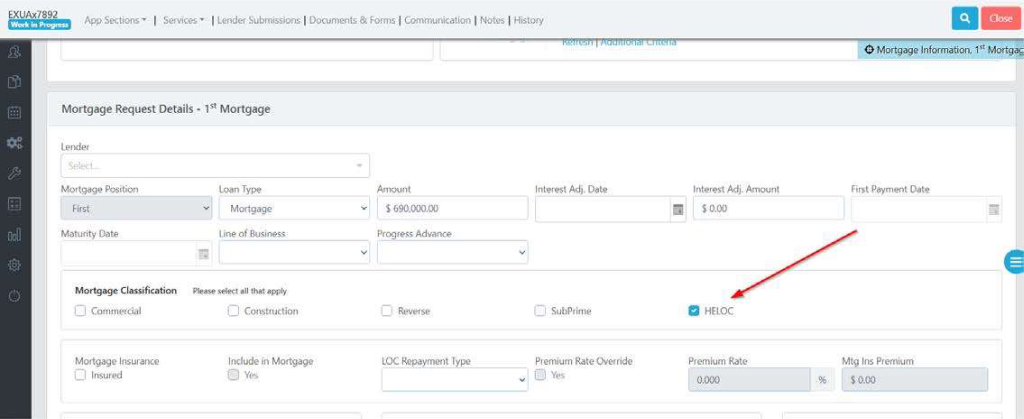Open calendar picker for Maturity Date
Screen dimensions: 1024x419
203,254
